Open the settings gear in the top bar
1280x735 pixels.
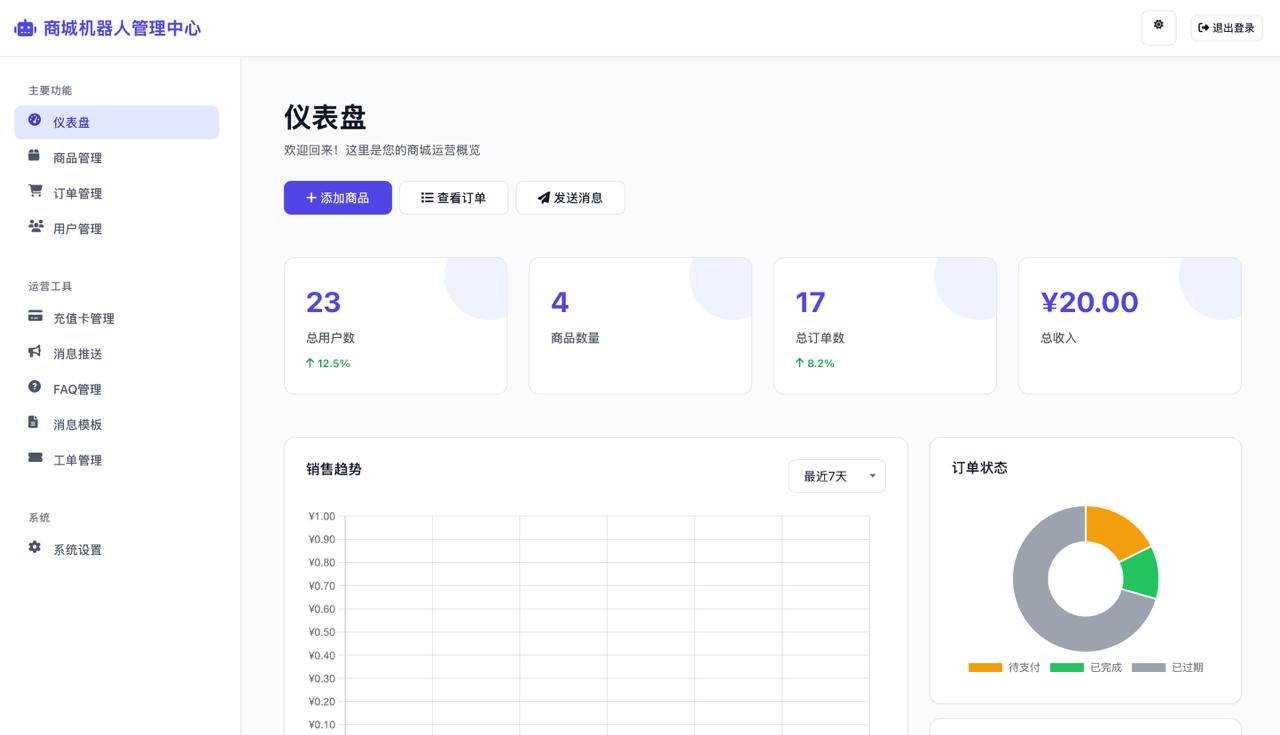(x=1158, y=27)
